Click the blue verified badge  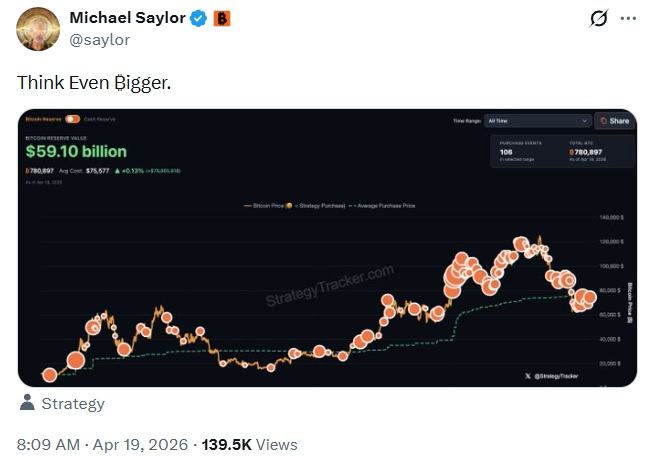[197, 19]
